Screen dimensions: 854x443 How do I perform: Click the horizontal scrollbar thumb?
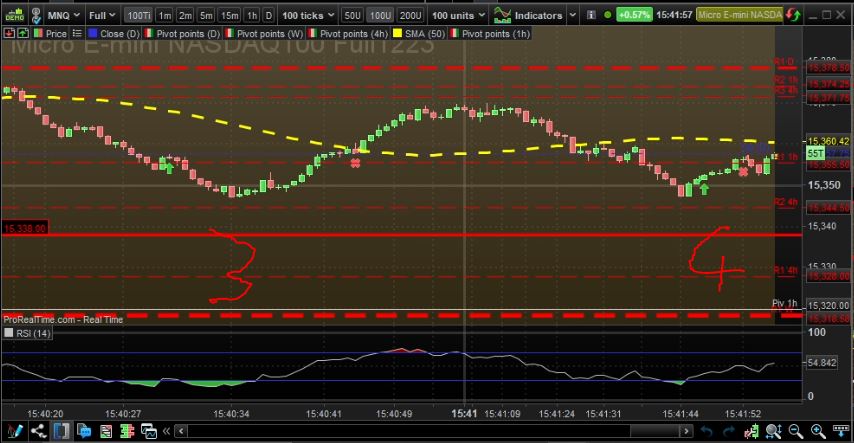[x=655, y=432]
